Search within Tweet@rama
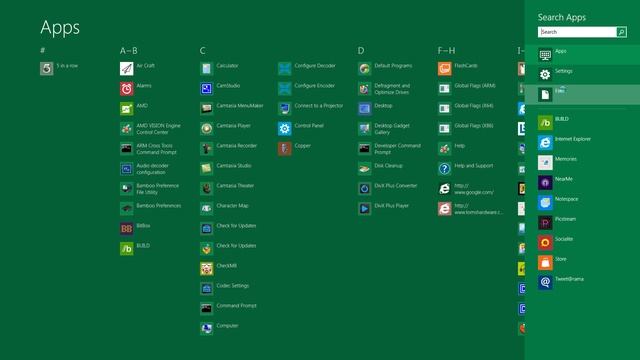 [x=582, y=282]
